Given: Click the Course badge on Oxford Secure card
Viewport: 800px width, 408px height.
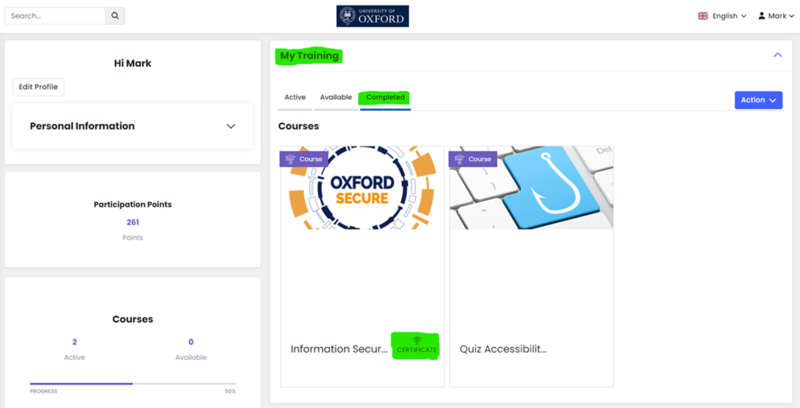Looking at the screenshot, I should tap(304, 159).
